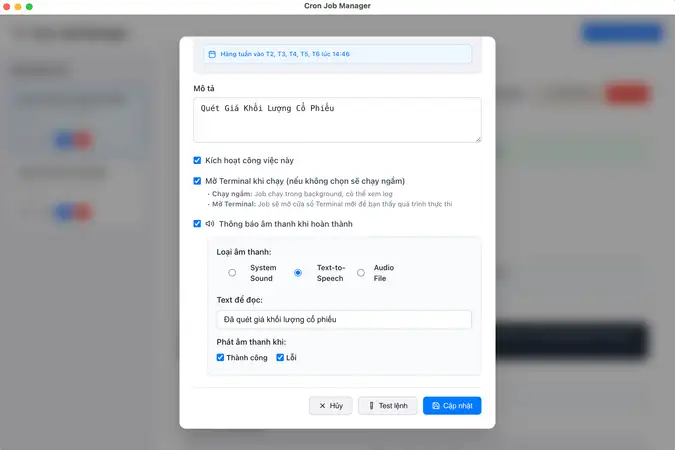Cancel with the Hủy button
This screenshot has width=675, height=450.
pyautogui.click(x=331, y=406)
